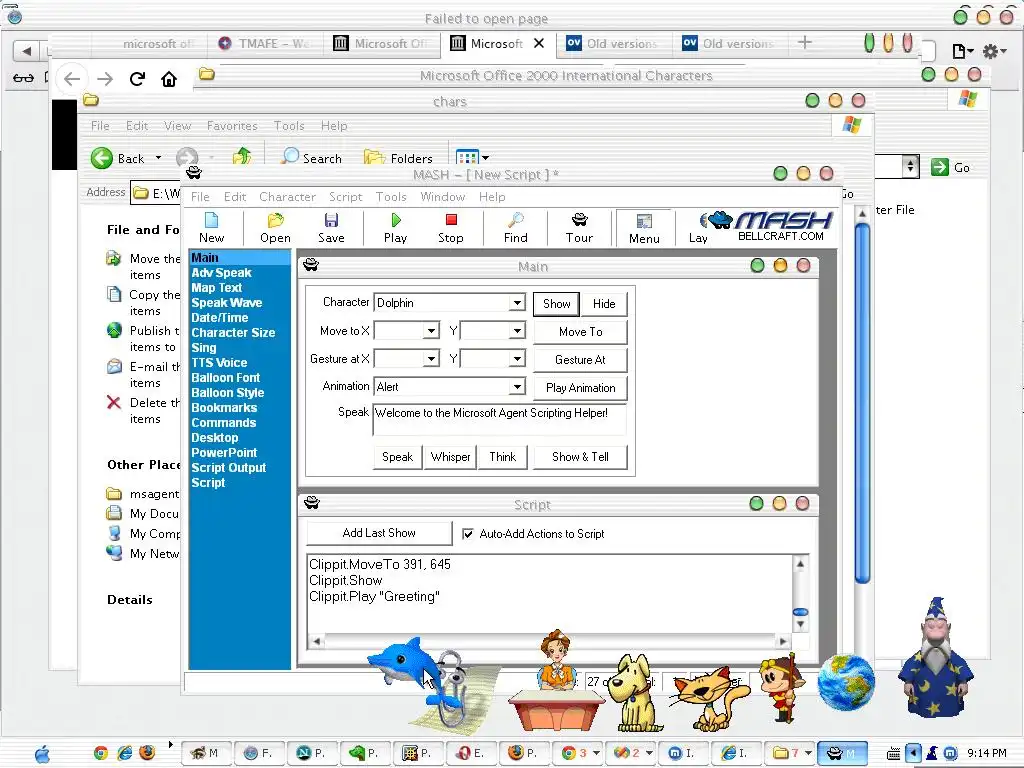Toggle Auto-Add Actions to Script checkbox
Image resolution: width=1024 pixels, height=768 pixels.
[468, 534]
